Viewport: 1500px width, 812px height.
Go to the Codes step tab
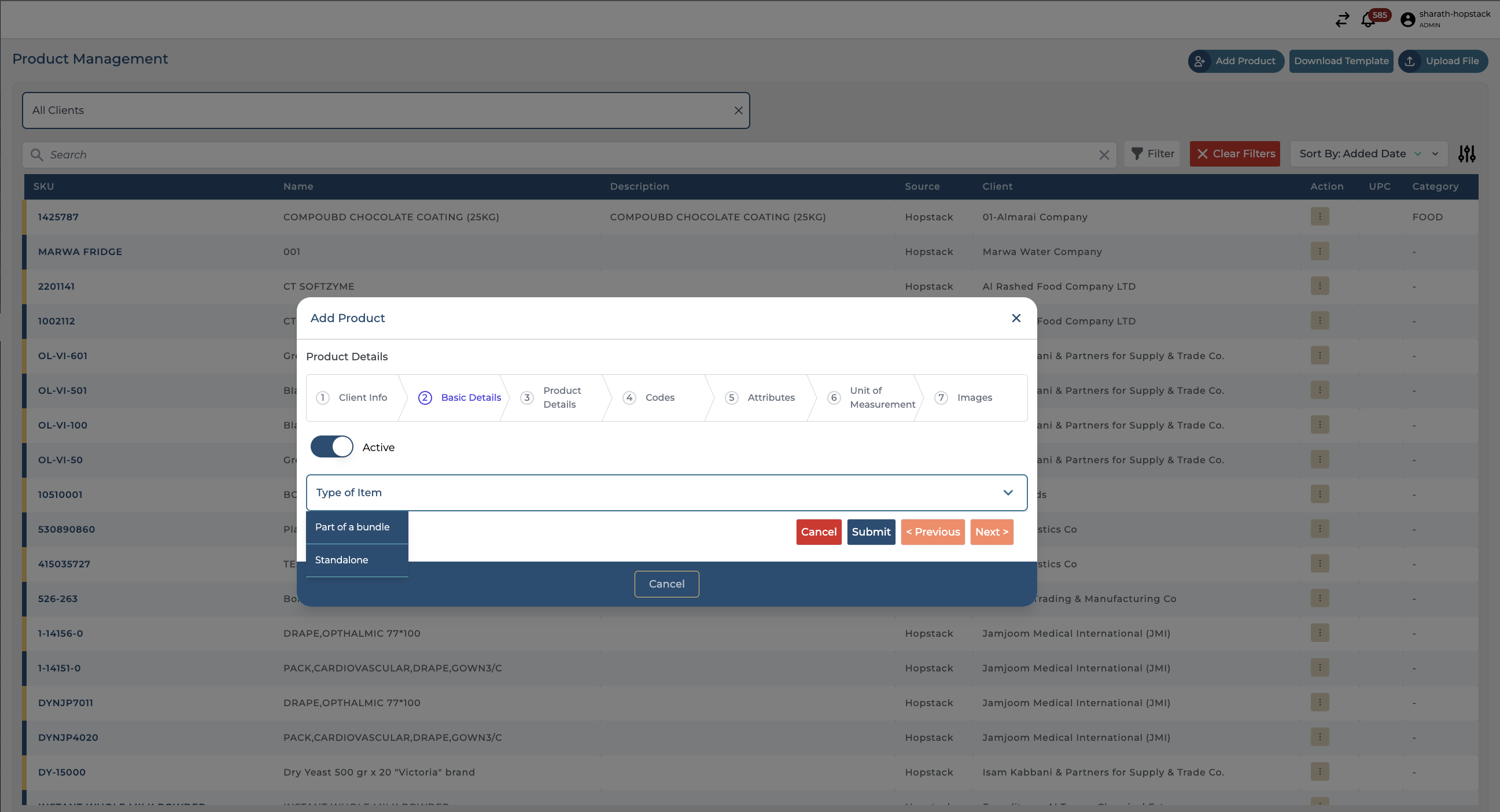click(659, 397)
